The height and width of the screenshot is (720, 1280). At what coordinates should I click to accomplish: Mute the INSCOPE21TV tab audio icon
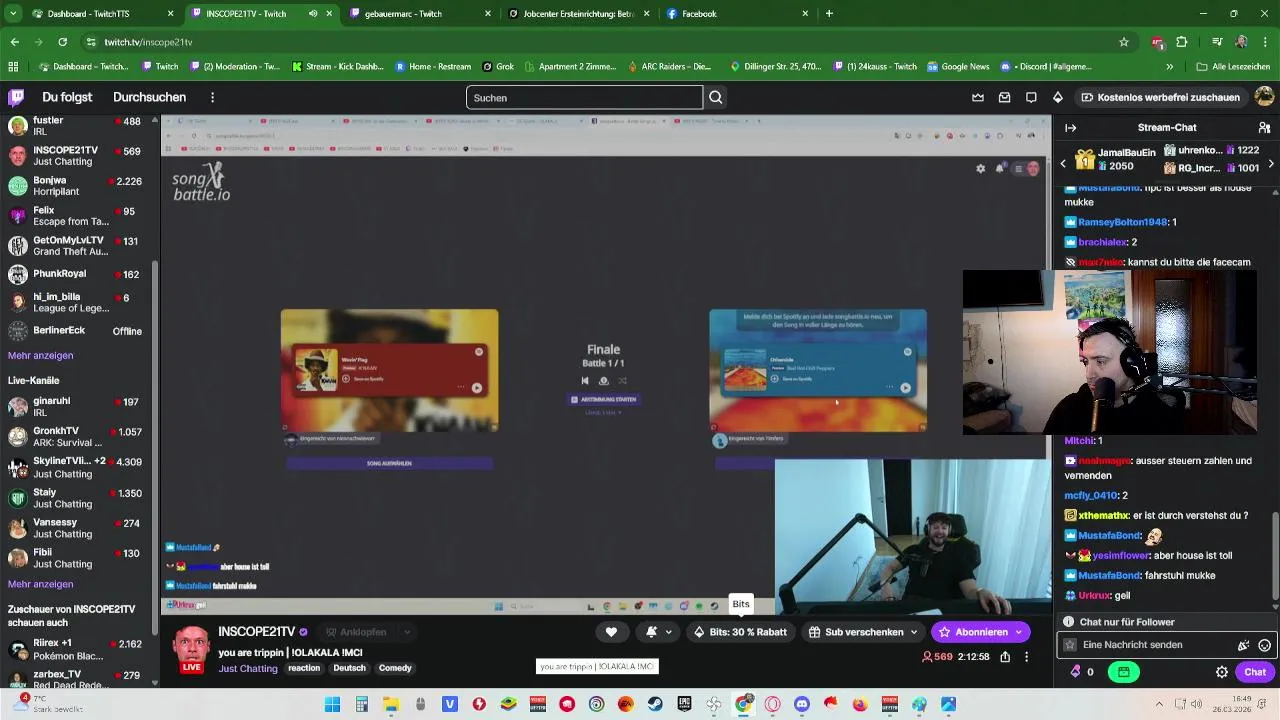tap(313, 14)
